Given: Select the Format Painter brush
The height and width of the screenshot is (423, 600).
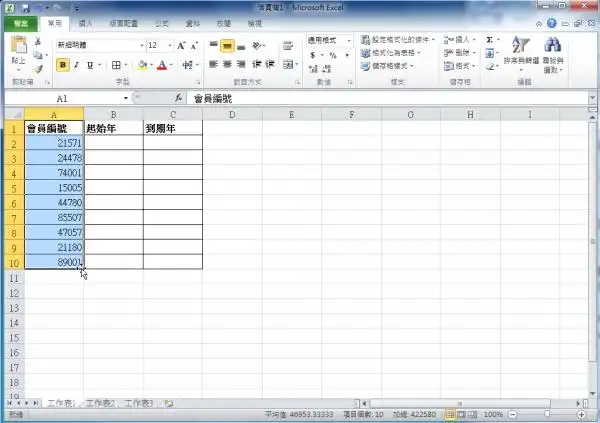Looking at the screenshot, I should click(38, 69).
